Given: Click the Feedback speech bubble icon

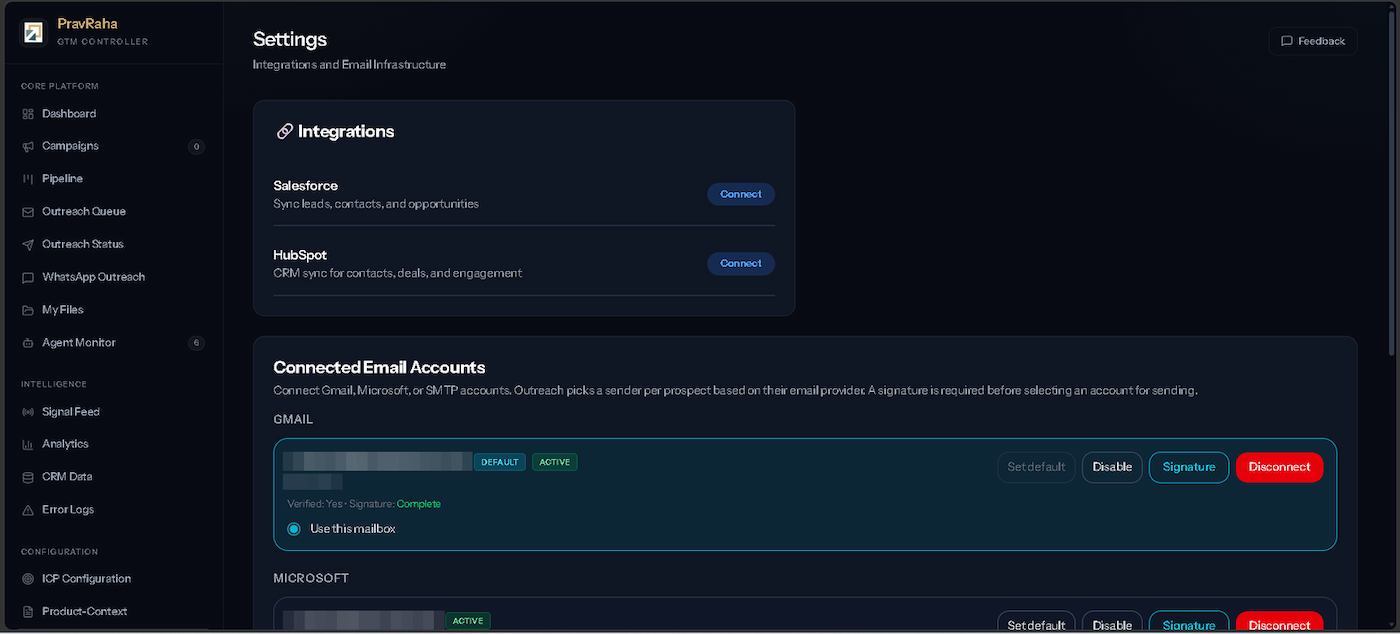Looking at the screenshot, I should click(x=1287, y=41).
